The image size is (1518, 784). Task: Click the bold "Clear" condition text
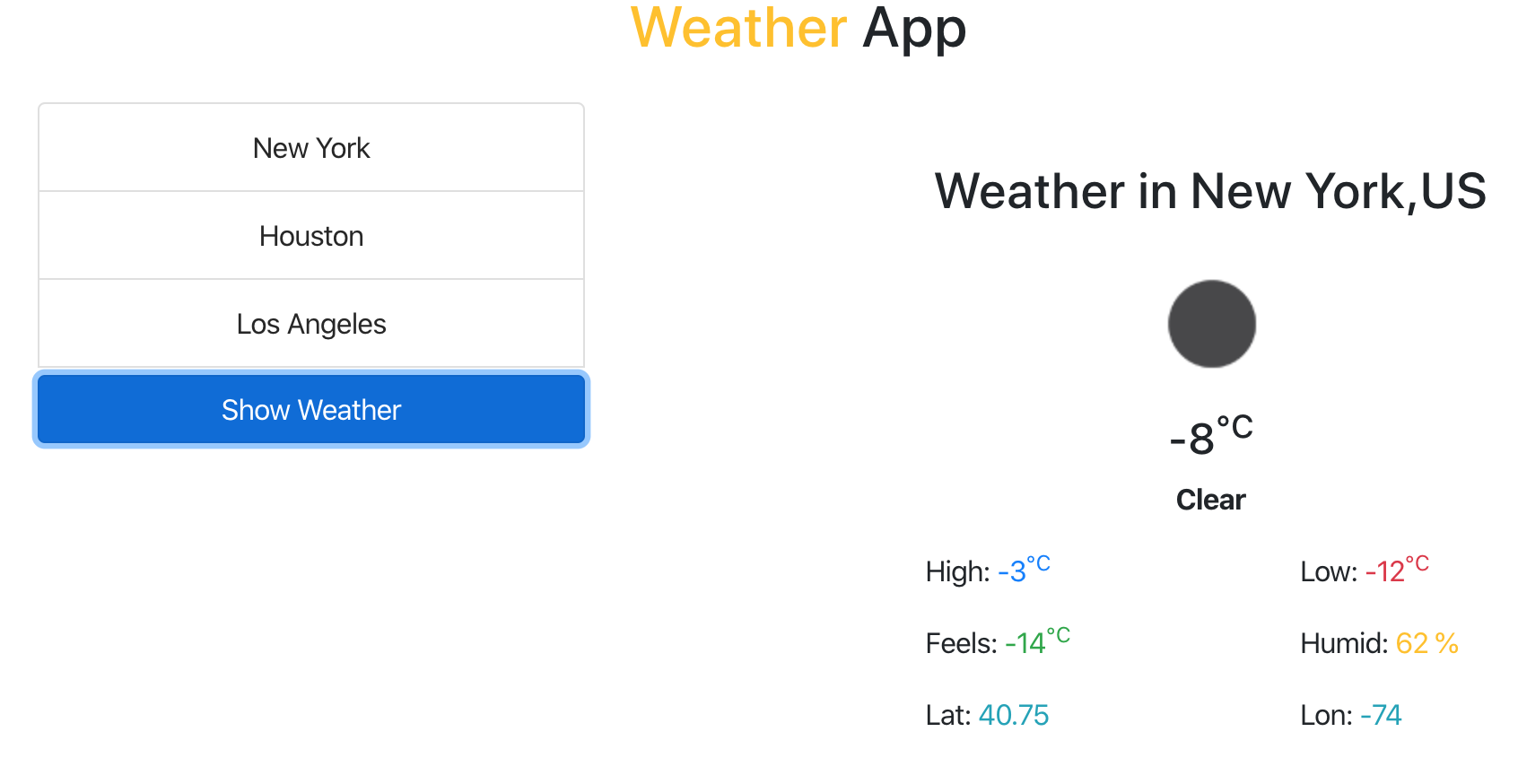tap(1210, 500)
